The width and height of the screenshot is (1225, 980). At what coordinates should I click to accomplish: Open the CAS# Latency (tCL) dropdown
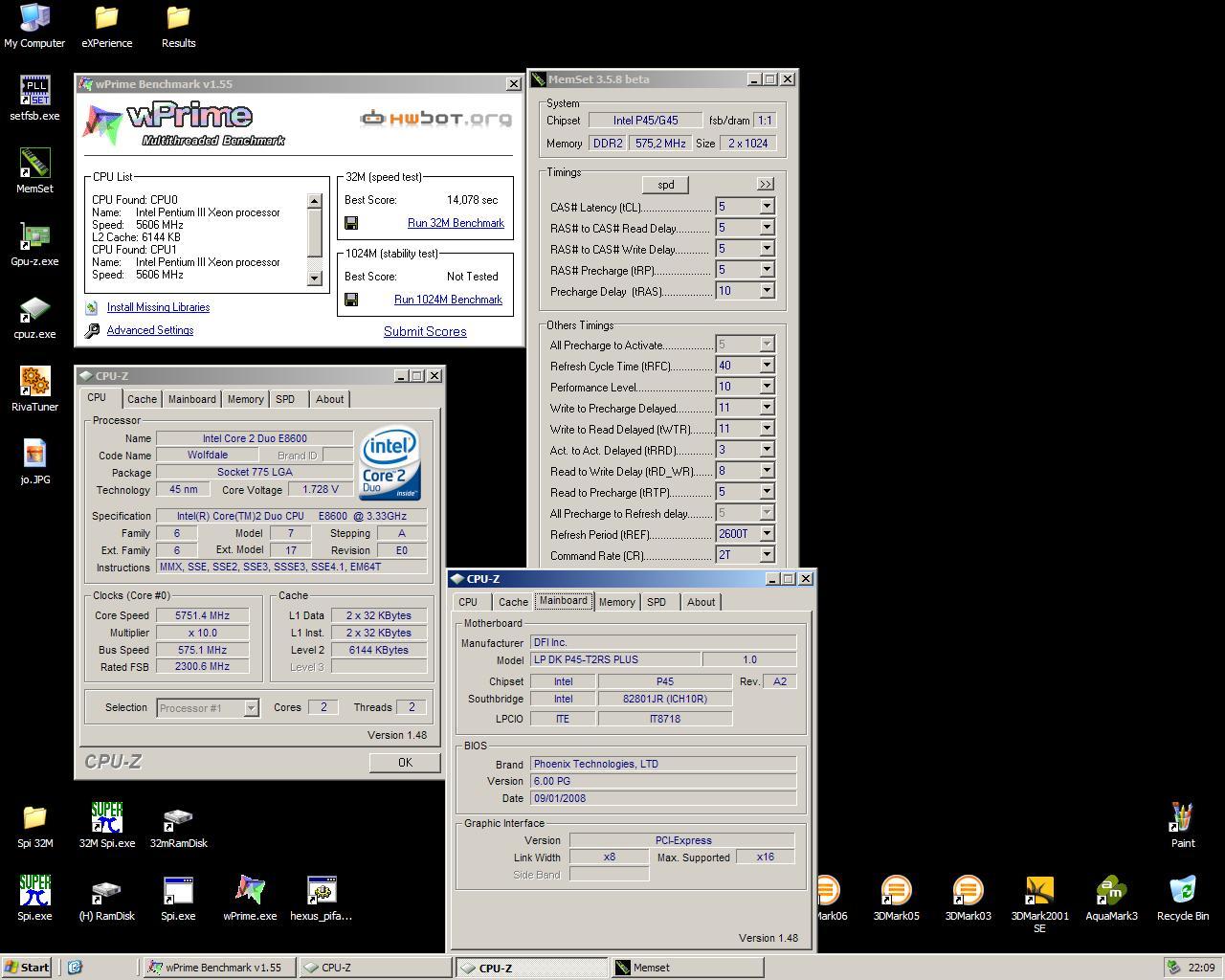point(767,207)
